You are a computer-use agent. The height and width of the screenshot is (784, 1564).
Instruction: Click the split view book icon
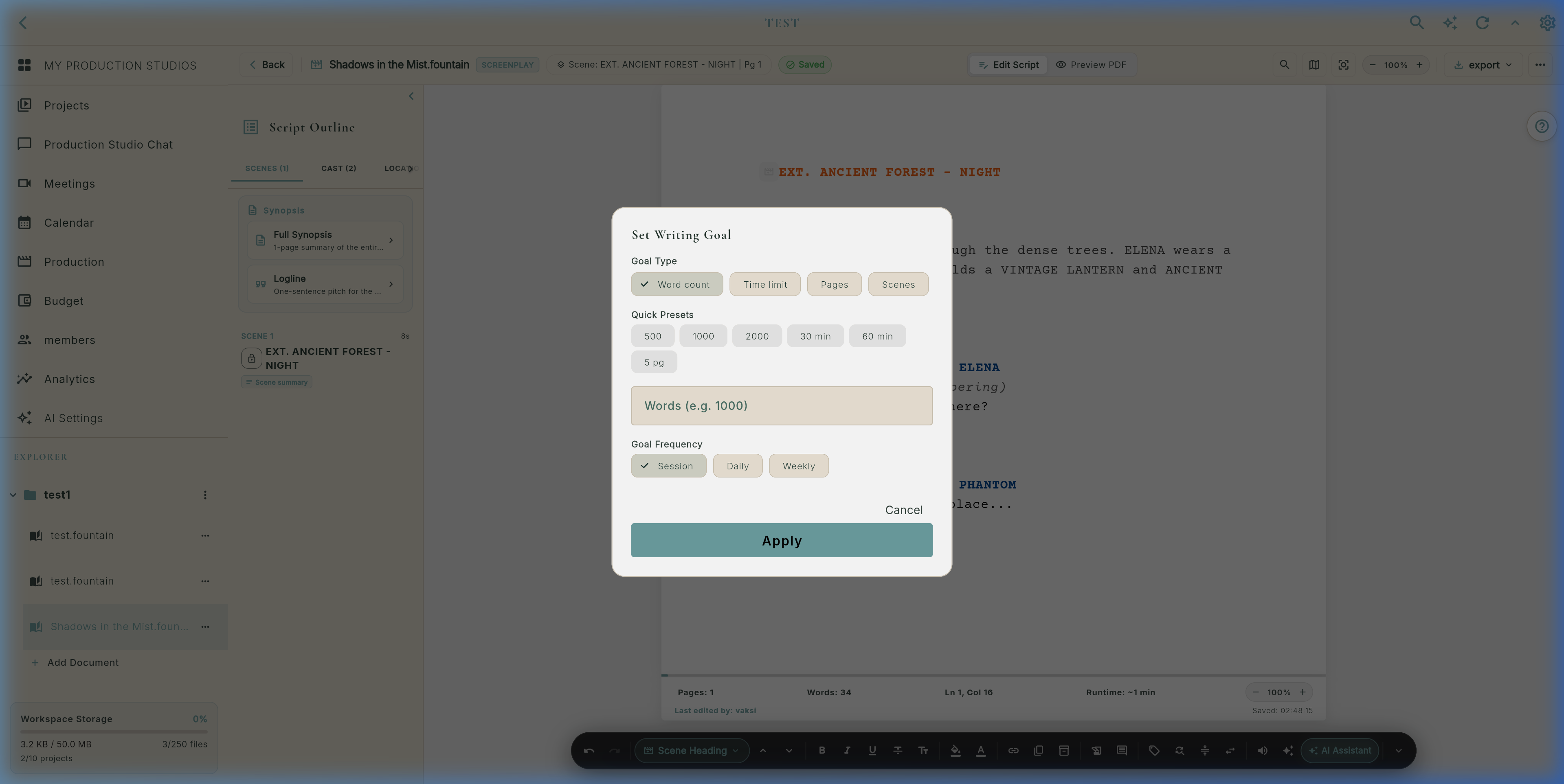click(1314, 64)
